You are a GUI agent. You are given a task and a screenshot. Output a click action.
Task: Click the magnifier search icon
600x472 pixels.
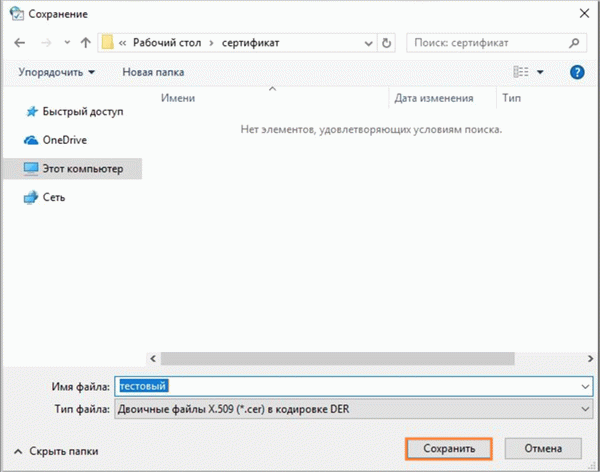click(574, 43)
